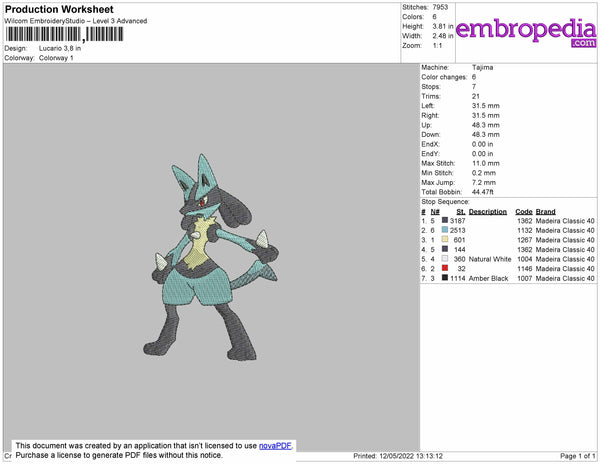Click the Lucario embroidery design preview

click(x=211, y=257)
